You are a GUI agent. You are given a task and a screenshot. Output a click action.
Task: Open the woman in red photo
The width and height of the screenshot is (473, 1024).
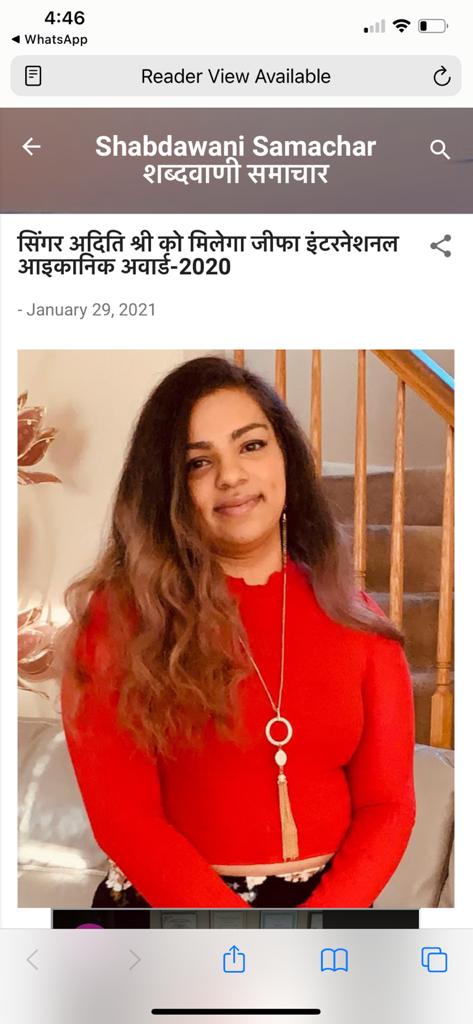pos(236,628)
